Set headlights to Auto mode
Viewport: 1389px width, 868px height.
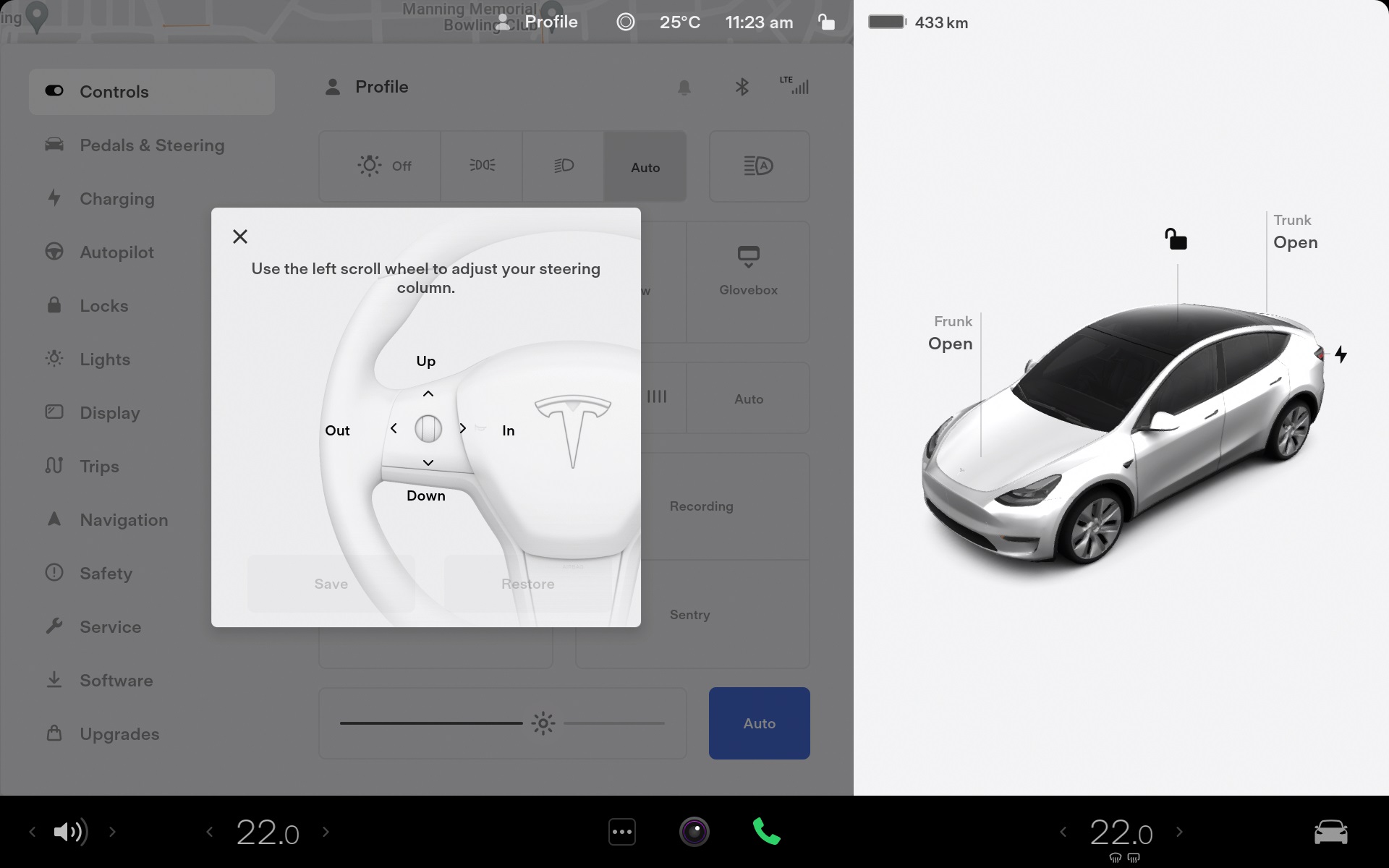coord(645,167)
